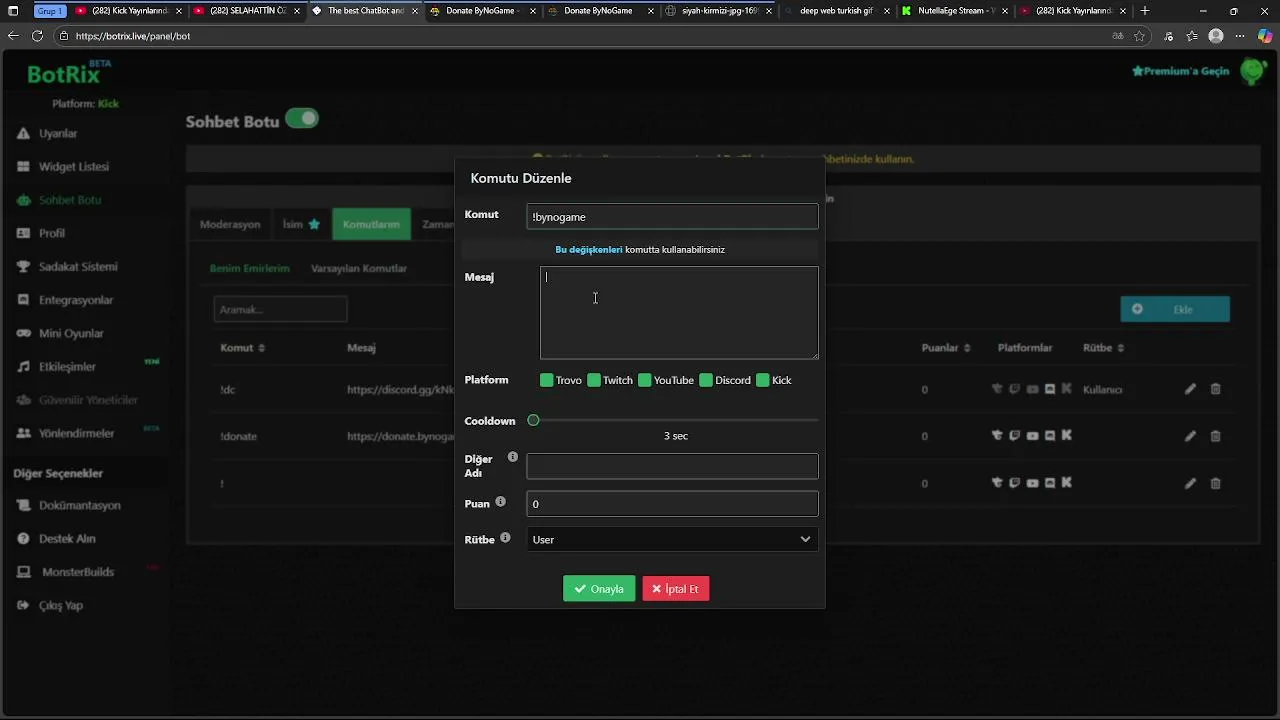Click trash delete icon for !dc row

[1216, 389]
